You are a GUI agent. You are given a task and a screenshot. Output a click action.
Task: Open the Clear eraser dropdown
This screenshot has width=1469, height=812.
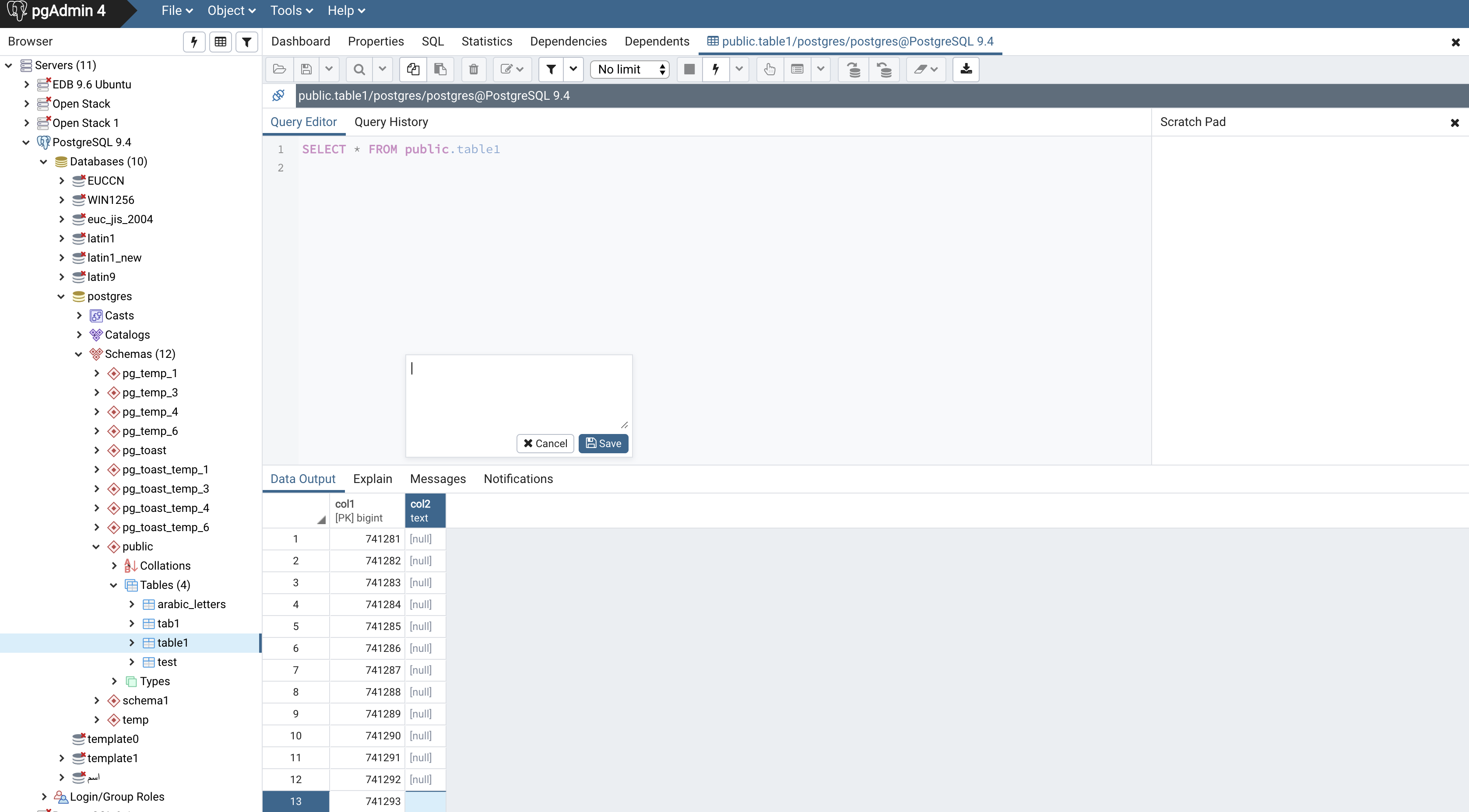(926, 70)
